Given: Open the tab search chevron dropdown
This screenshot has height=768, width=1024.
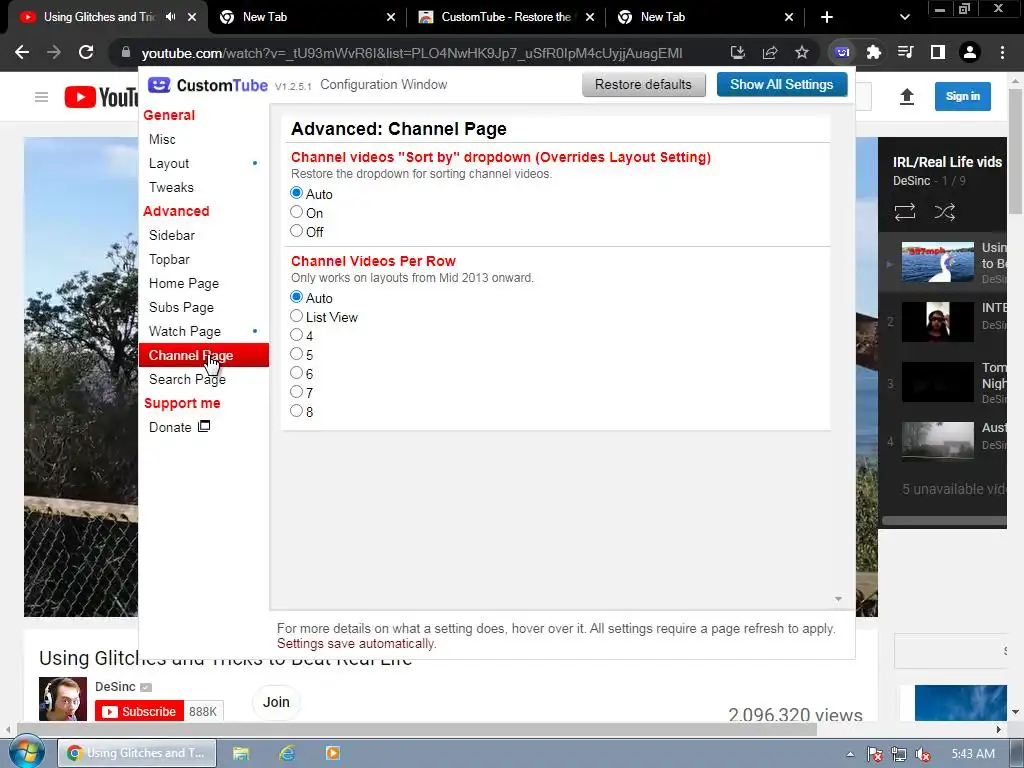Looking at the screenshot, I should pyautogui.click(x=904, y=17).
